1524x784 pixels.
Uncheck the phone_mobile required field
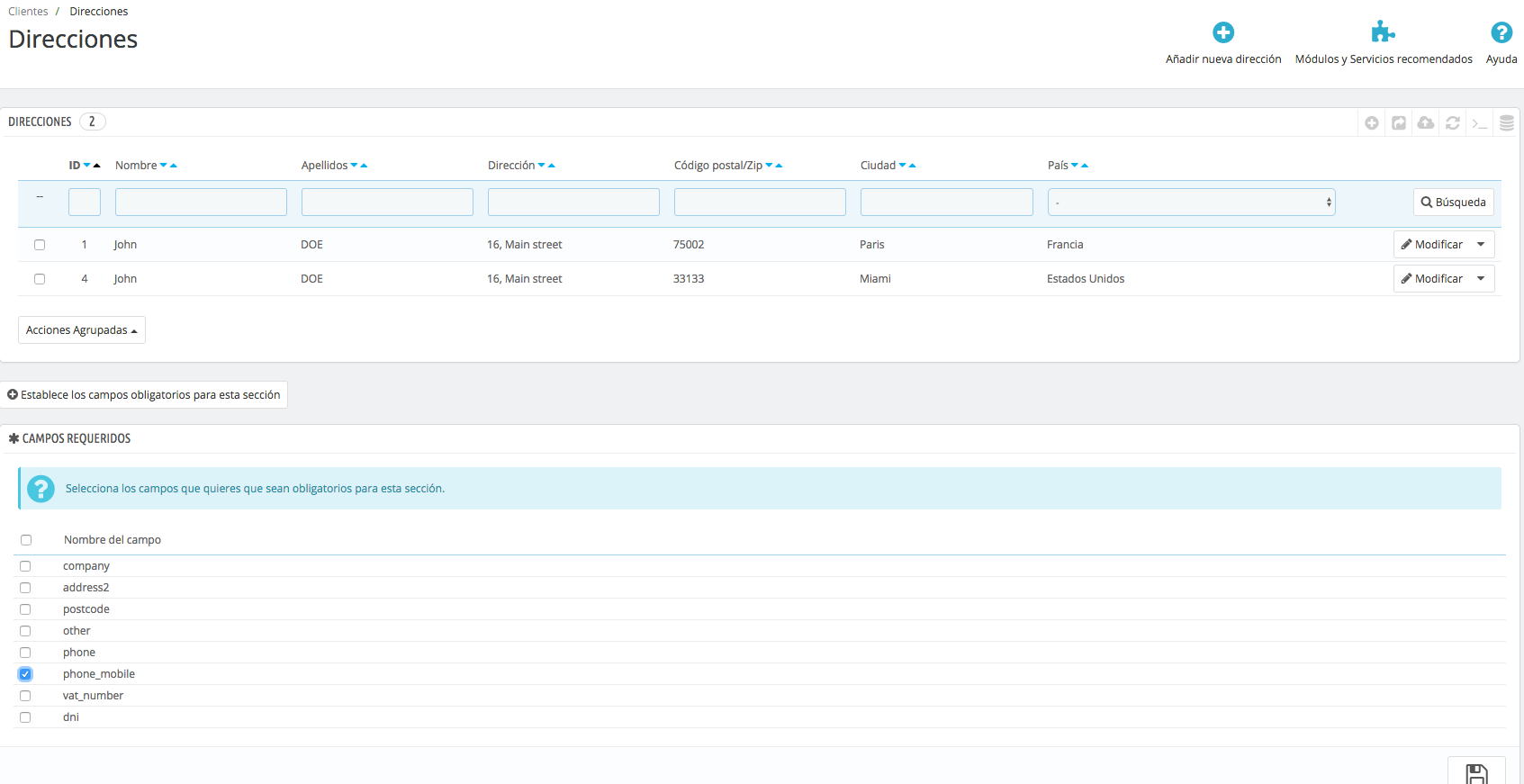pyautogui.click(x=25, y=674)
